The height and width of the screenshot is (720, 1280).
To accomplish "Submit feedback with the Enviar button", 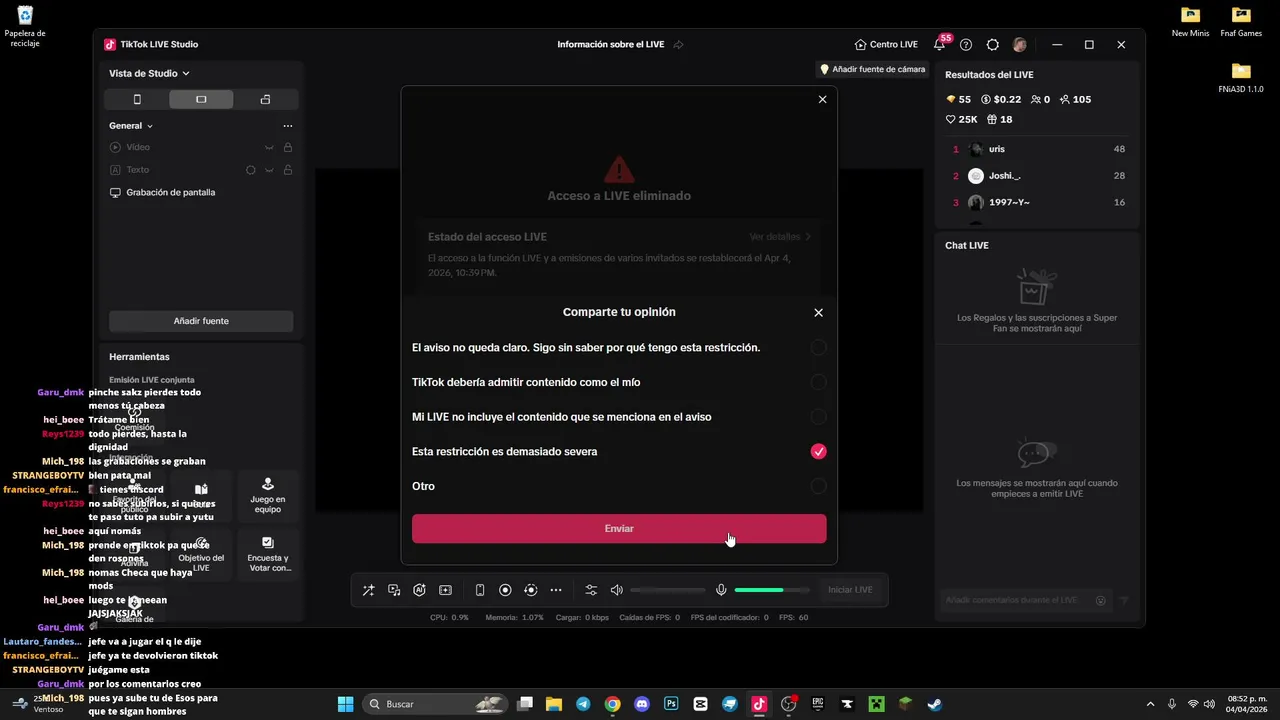I will tap(619, 529).
